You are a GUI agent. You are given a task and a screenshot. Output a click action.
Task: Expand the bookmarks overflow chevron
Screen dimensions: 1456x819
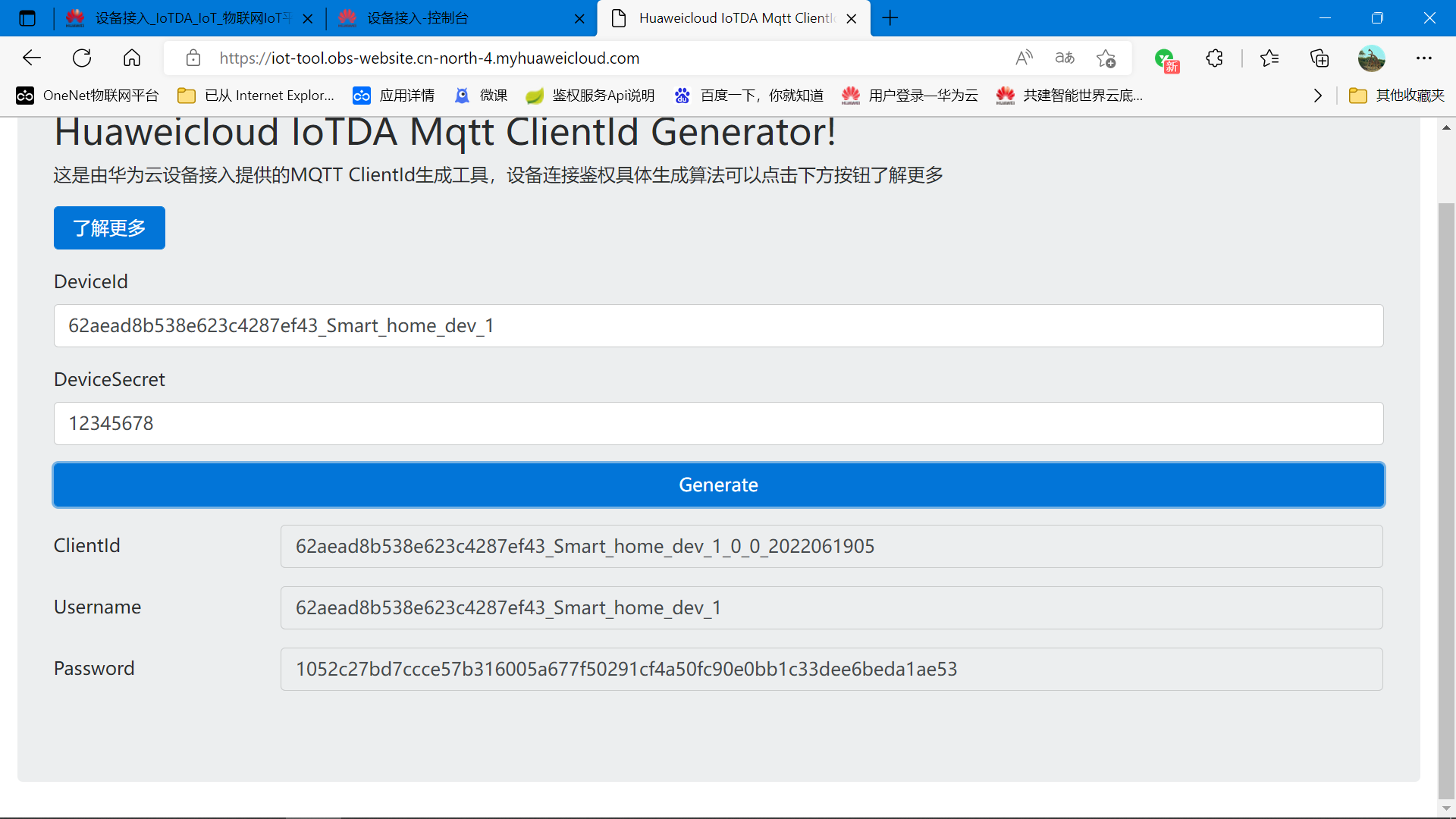coord(1318,96)
